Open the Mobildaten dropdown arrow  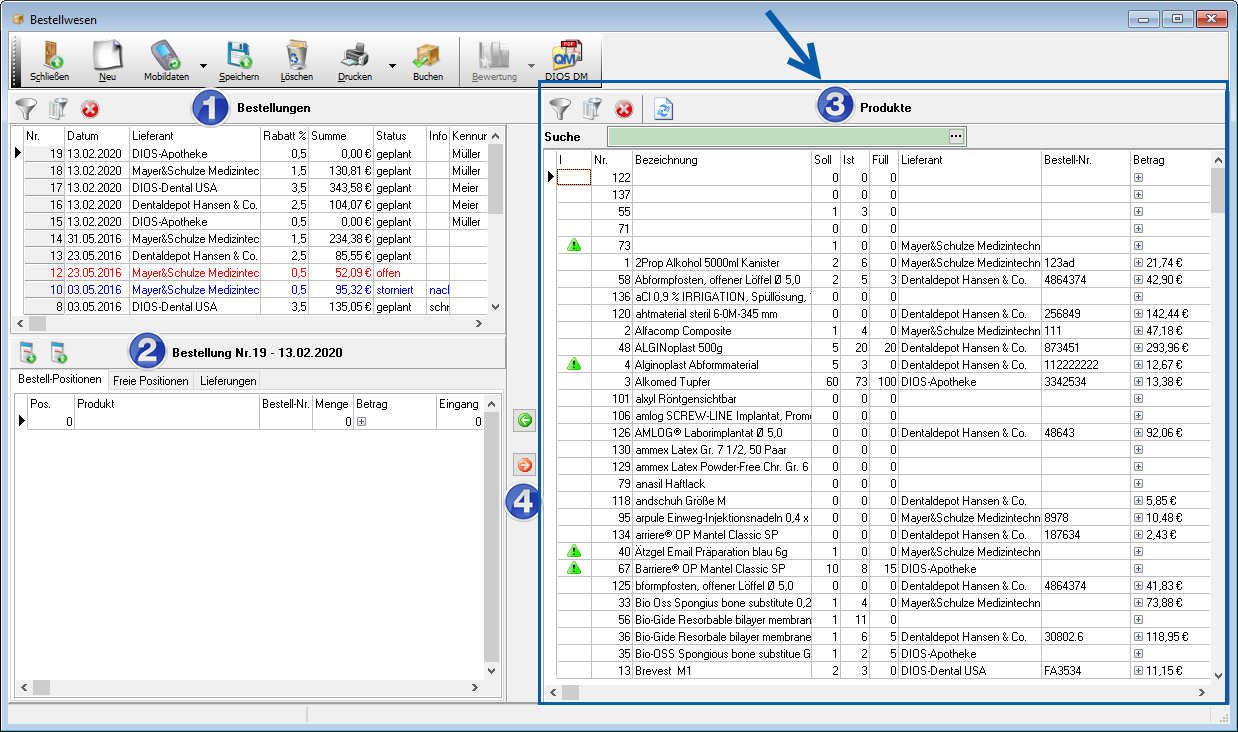[203, 65]
